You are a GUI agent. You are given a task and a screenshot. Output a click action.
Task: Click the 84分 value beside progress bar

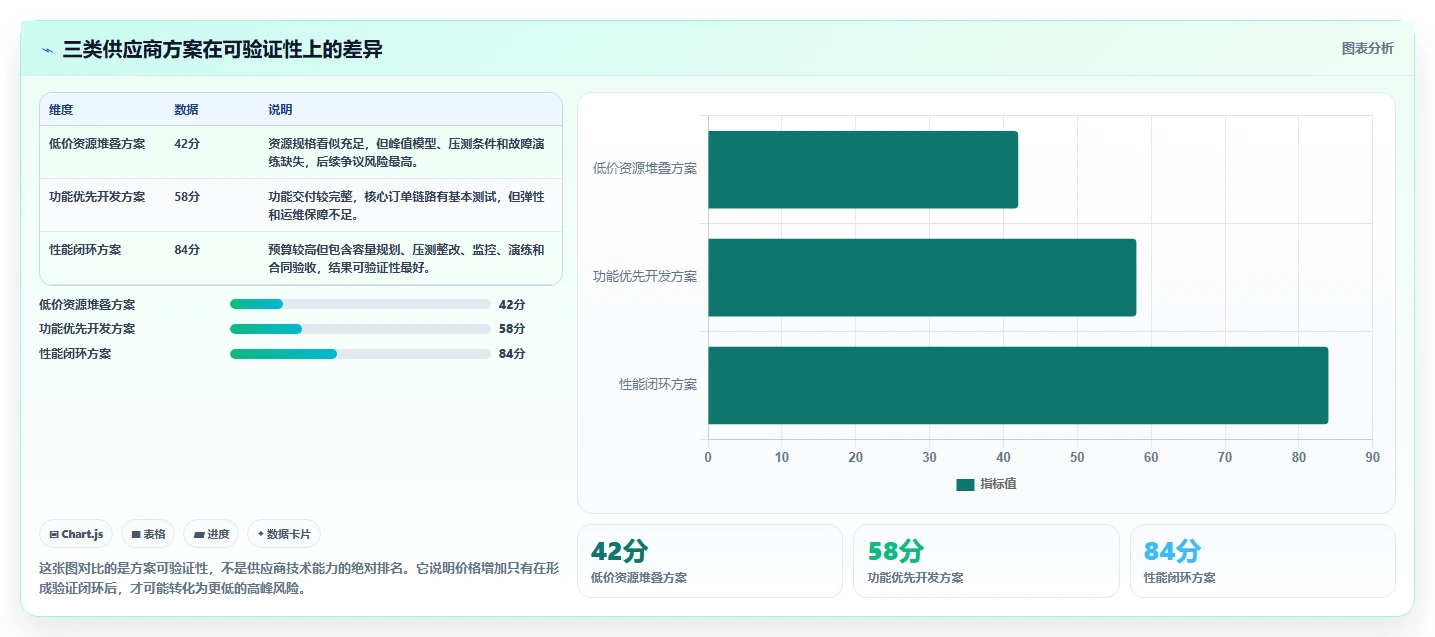click(x=512, y=354)
